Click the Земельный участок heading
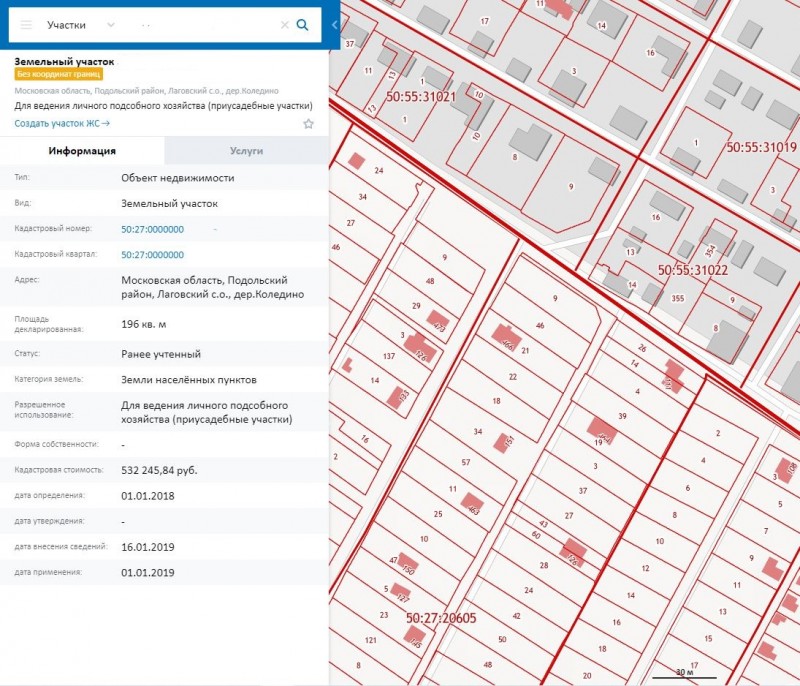The image size is (800, 686). [64, 62]
